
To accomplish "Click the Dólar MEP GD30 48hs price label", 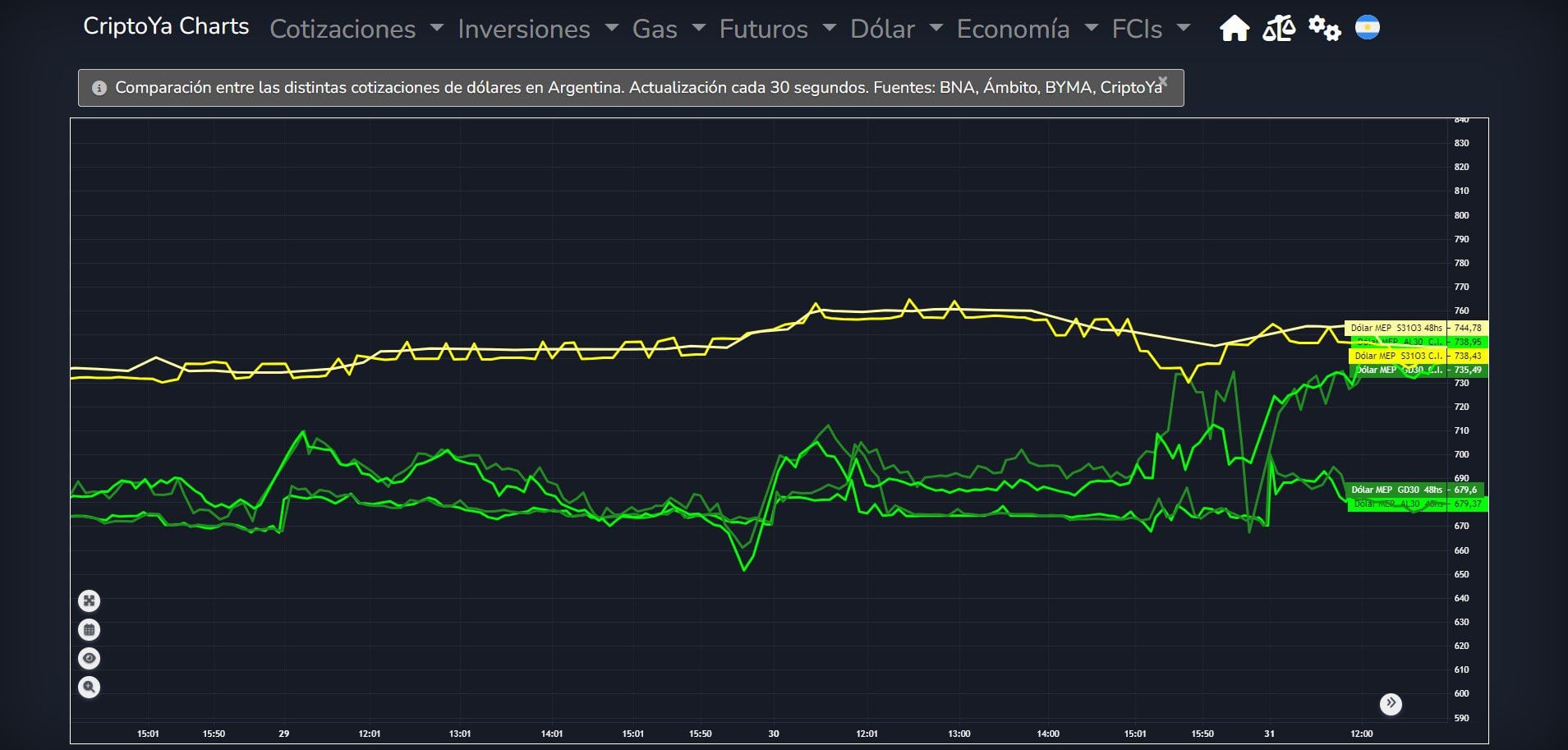I will tap(1396, 490).
